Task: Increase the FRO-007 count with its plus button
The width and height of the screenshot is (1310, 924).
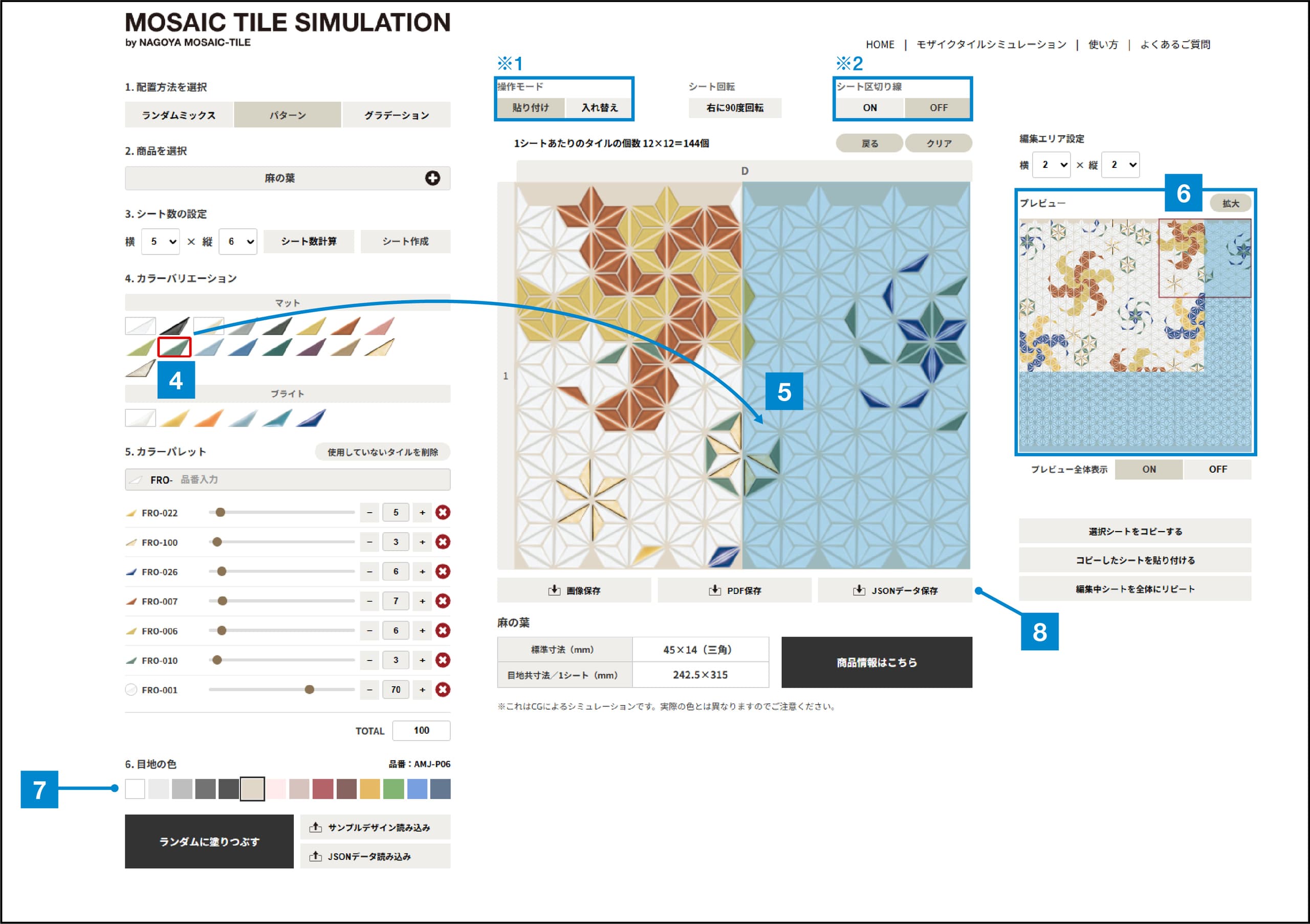Action: click(422, 601)
